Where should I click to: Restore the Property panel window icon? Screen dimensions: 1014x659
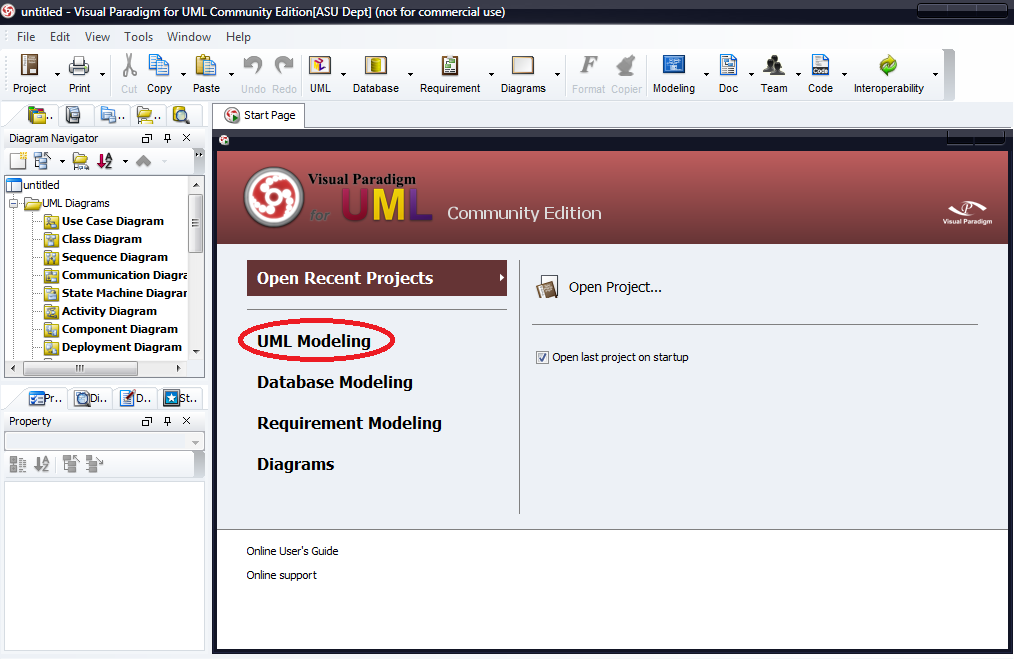tap(147, 421)
